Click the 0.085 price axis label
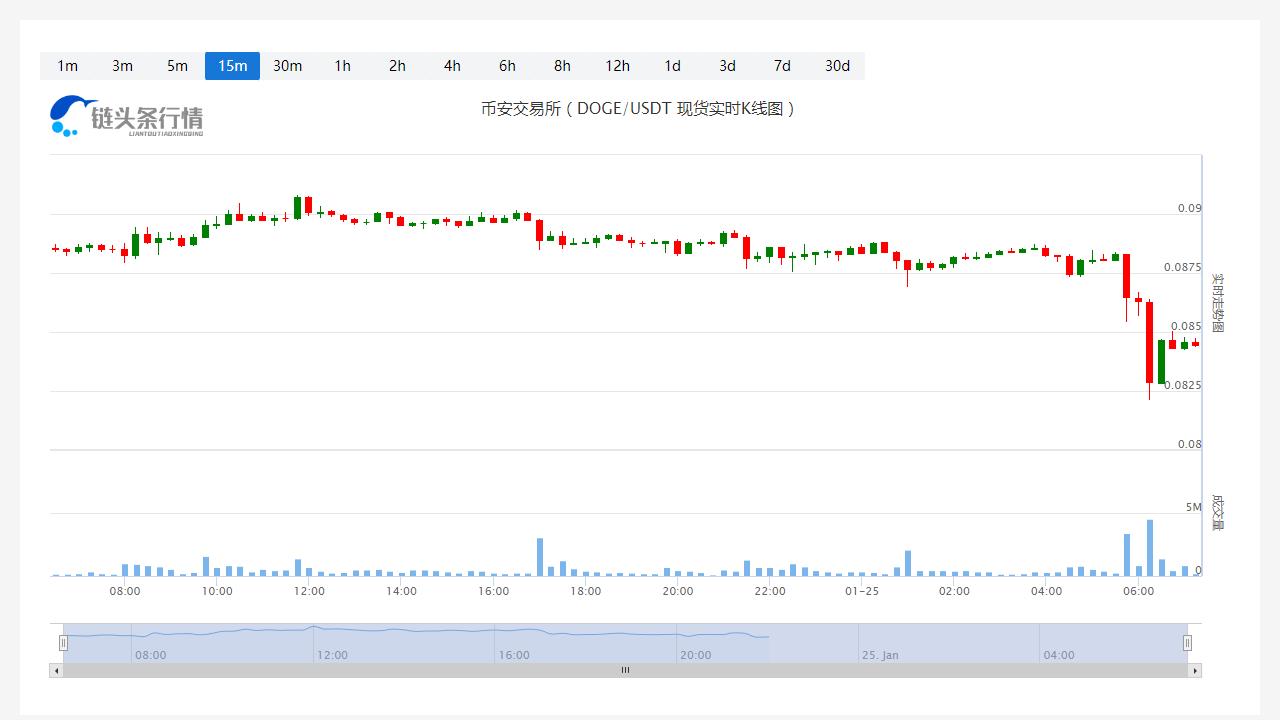 click(1186, 326)
